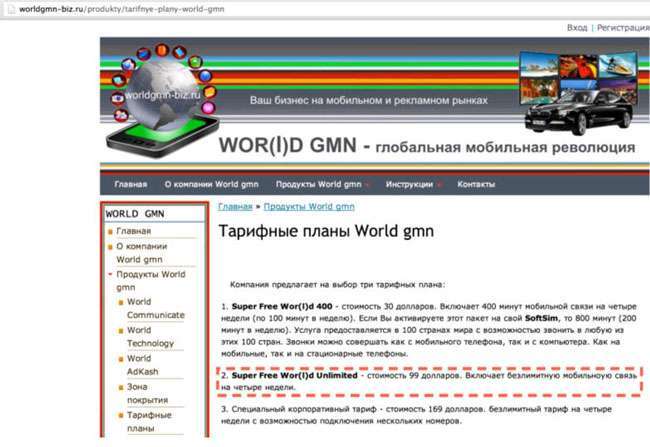This screenshot has width=650, height=447.
Task: Click the page icon in address bar
Action: point(11,9)
